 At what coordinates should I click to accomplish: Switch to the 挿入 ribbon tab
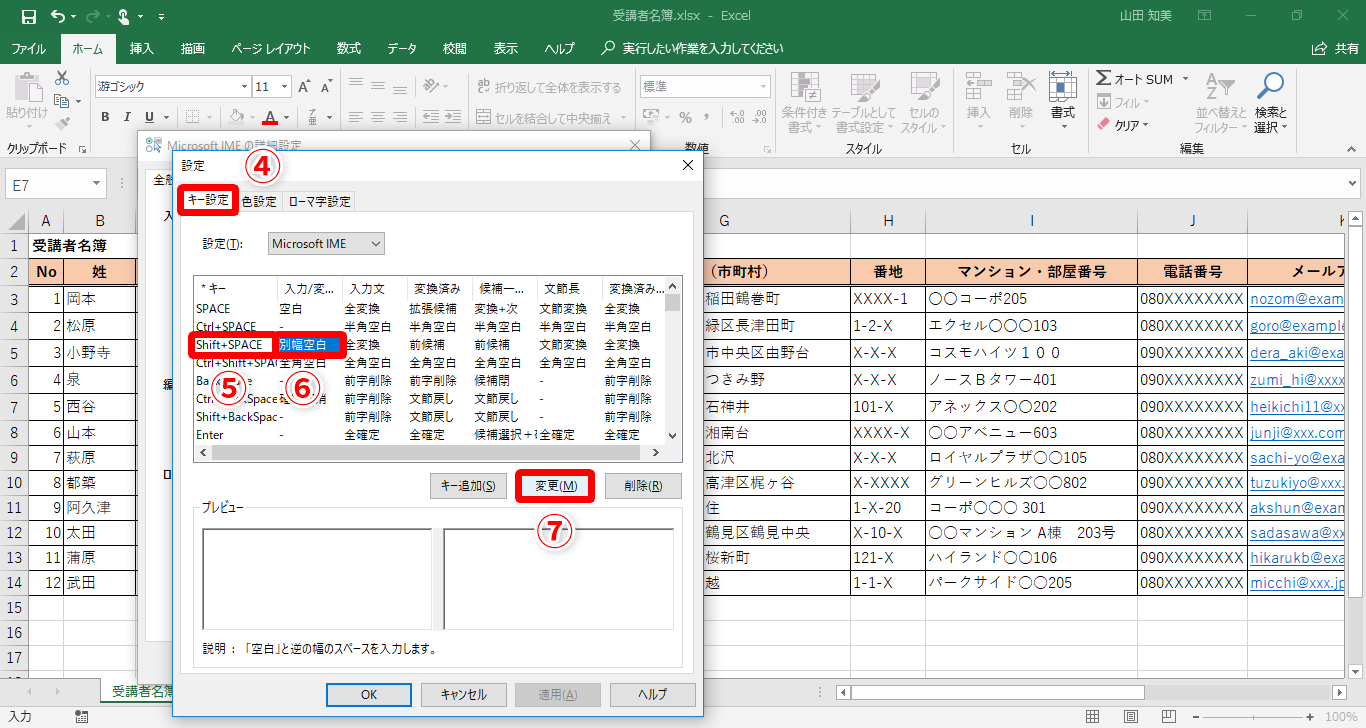[142, 48]
